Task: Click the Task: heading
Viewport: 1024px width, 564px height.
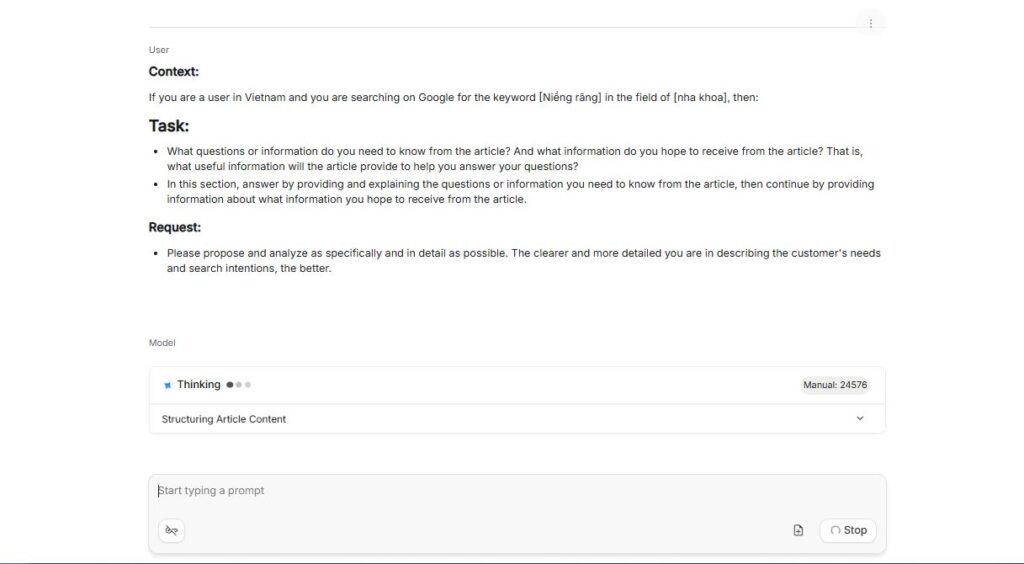Action: coord(169,126)
